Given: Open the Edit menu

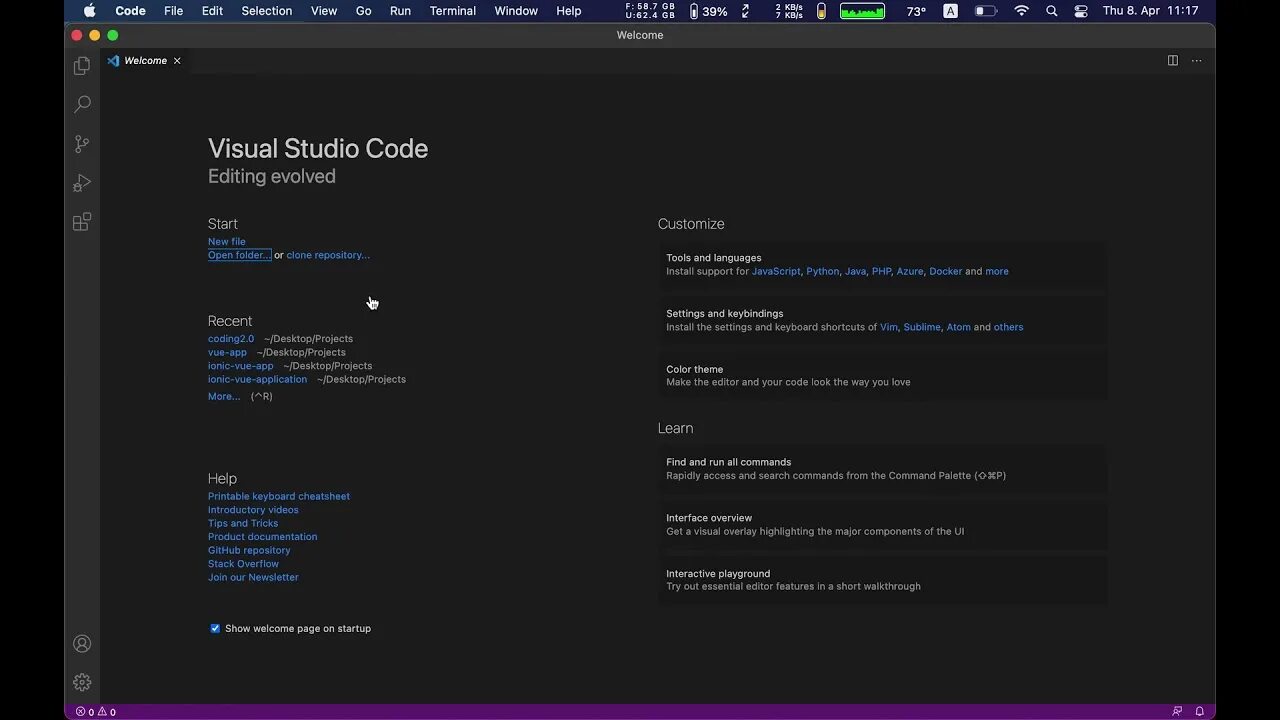Looking at the screenshot, I should pyautogui.click(x=212, y=11).
